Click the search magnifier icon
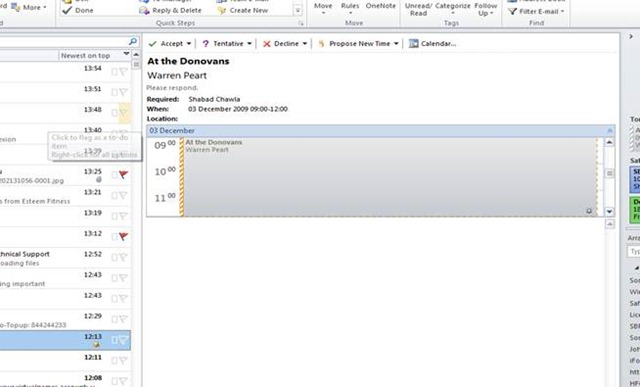 [133, 41]
